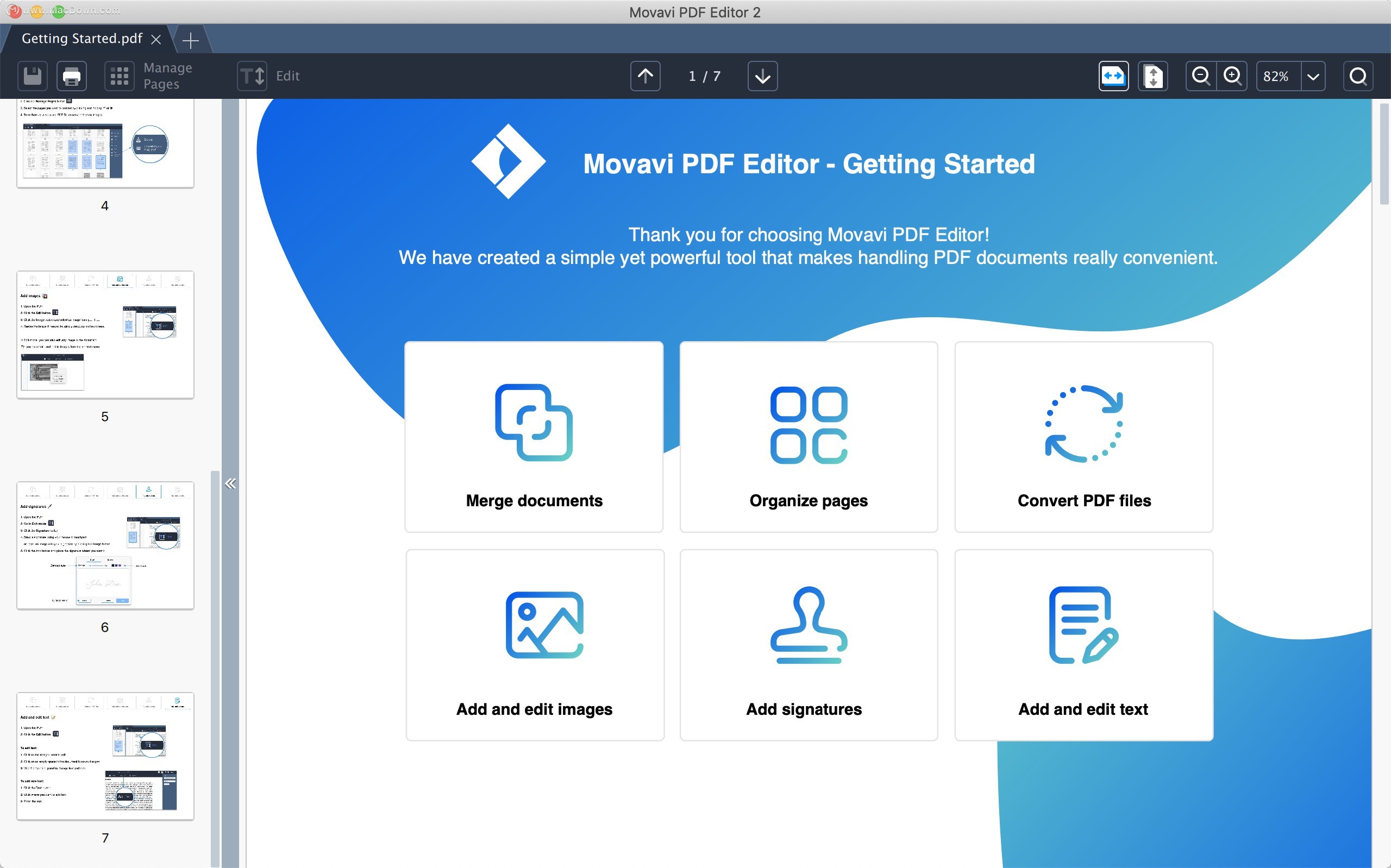Click the page number field 1 / 7

(704, 77)
